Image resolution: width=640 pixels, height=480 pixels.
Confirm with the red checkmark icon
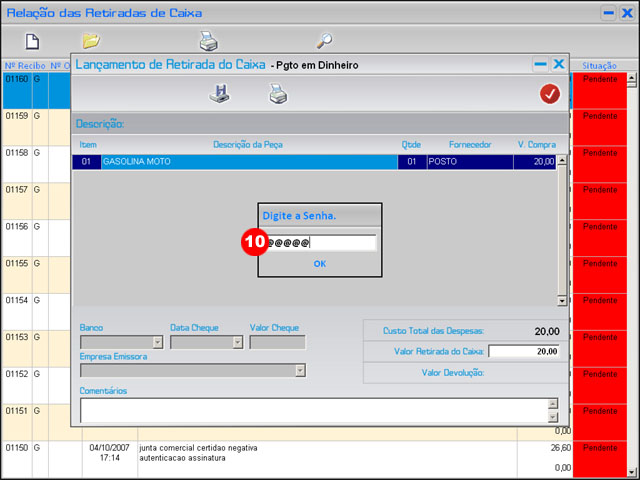549,94
